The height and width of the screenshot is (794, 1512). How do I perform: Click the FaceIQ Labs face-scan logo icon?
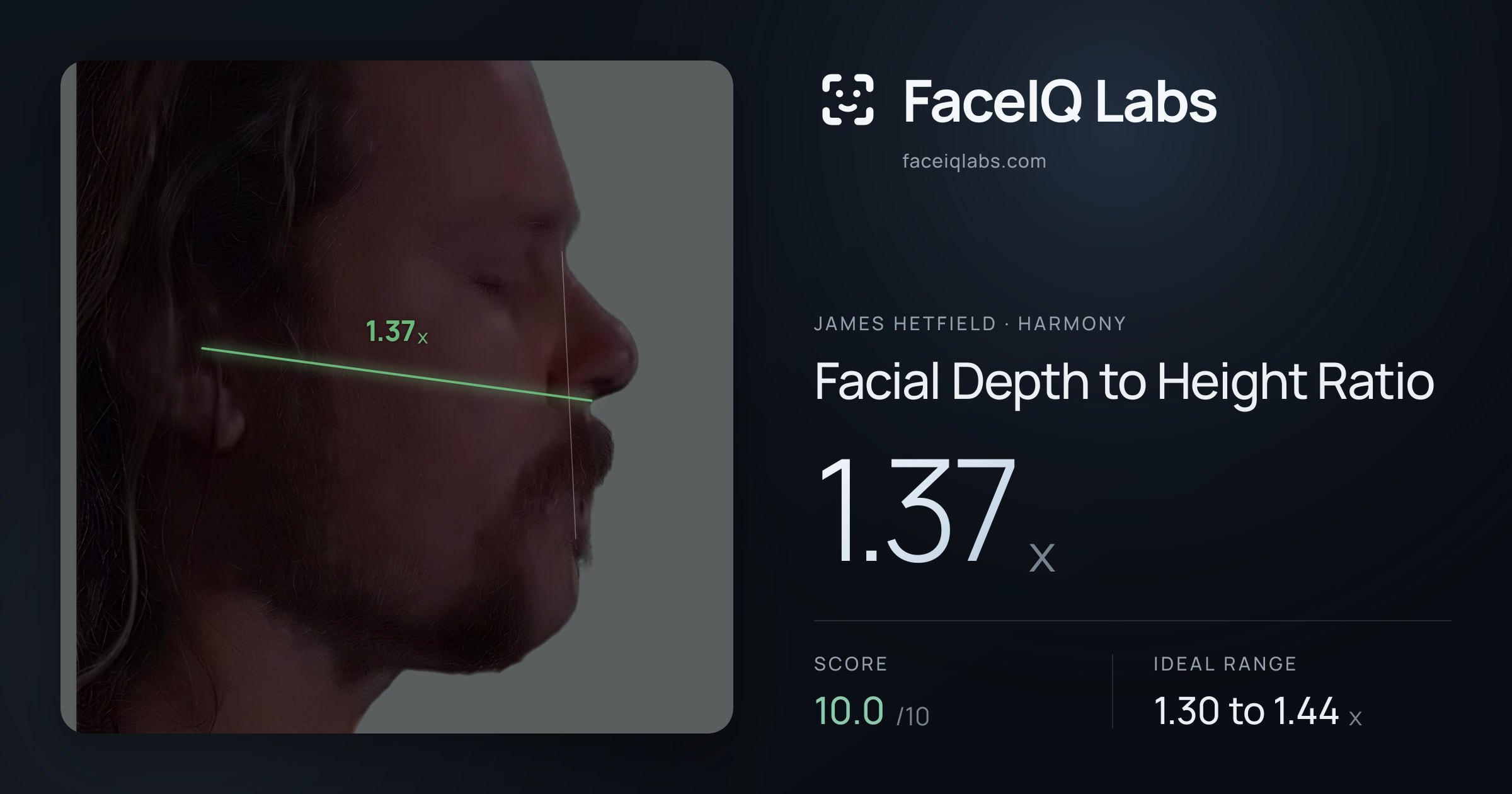coord(847,100)
